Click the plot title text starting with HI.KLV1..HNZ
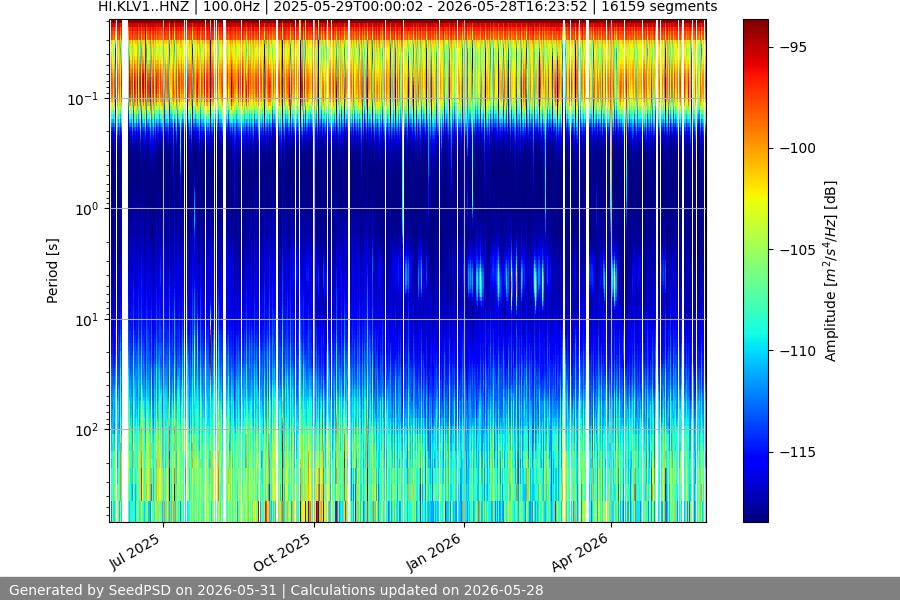This screenshot has height=600, width=900. click(x=408, y=7)
